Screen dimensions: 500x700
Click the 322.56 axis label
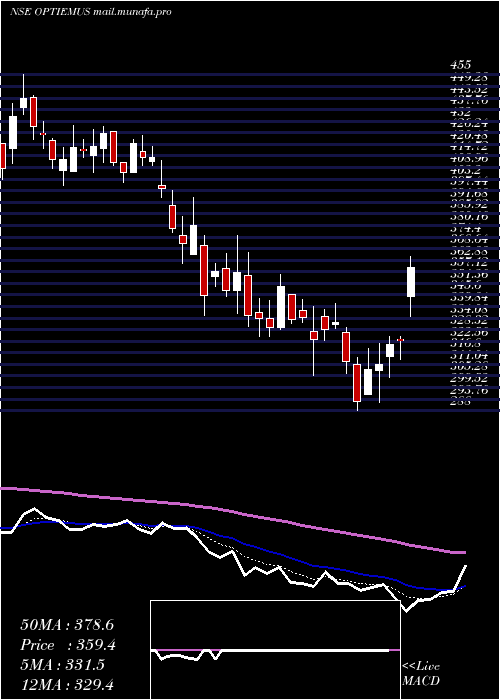pos(469,333)
